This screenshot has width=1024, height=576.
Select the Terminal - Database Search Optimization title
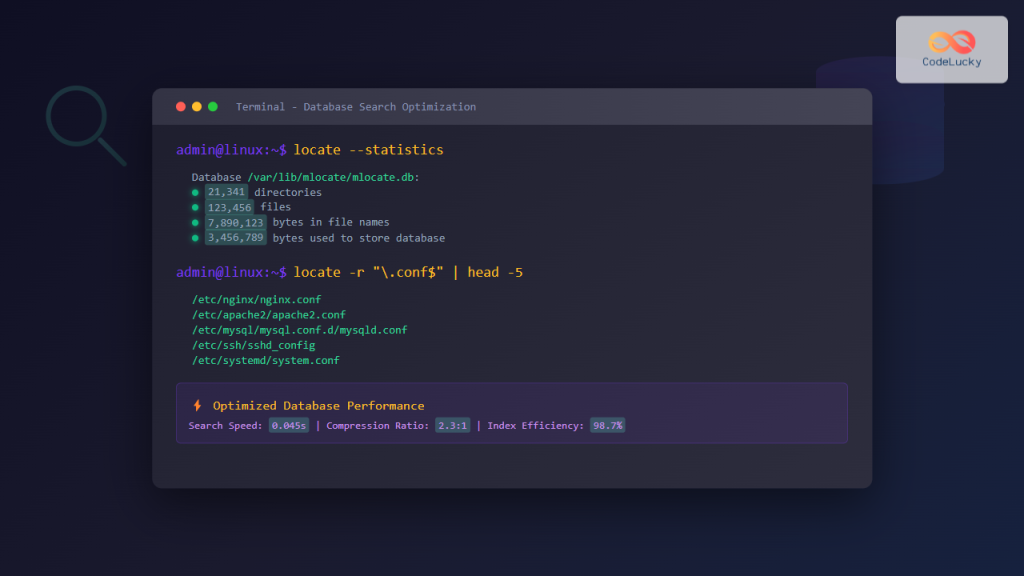[x=355, y=106]
